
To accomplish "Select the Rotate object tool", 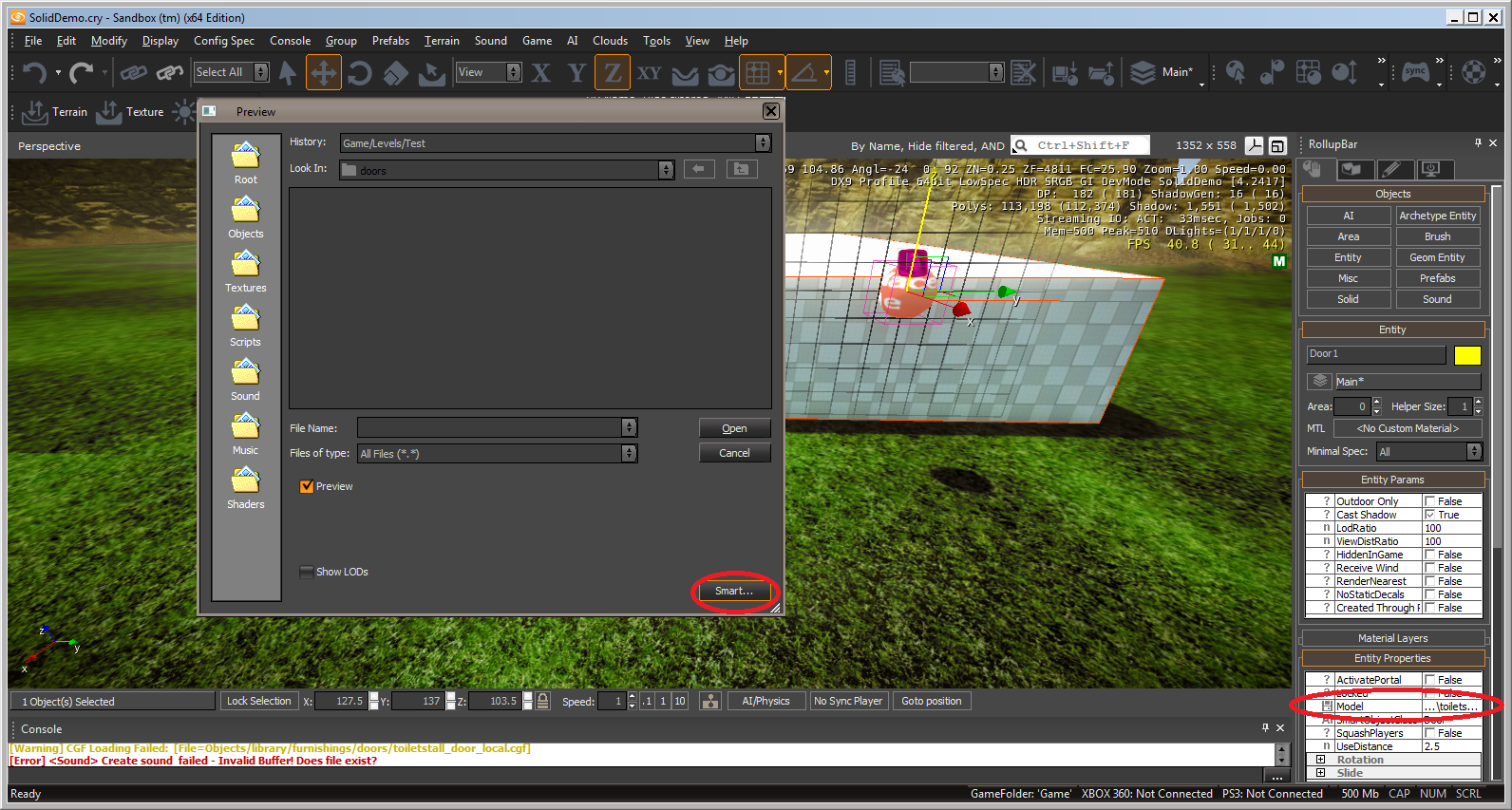I will click(x=360, y=72).
